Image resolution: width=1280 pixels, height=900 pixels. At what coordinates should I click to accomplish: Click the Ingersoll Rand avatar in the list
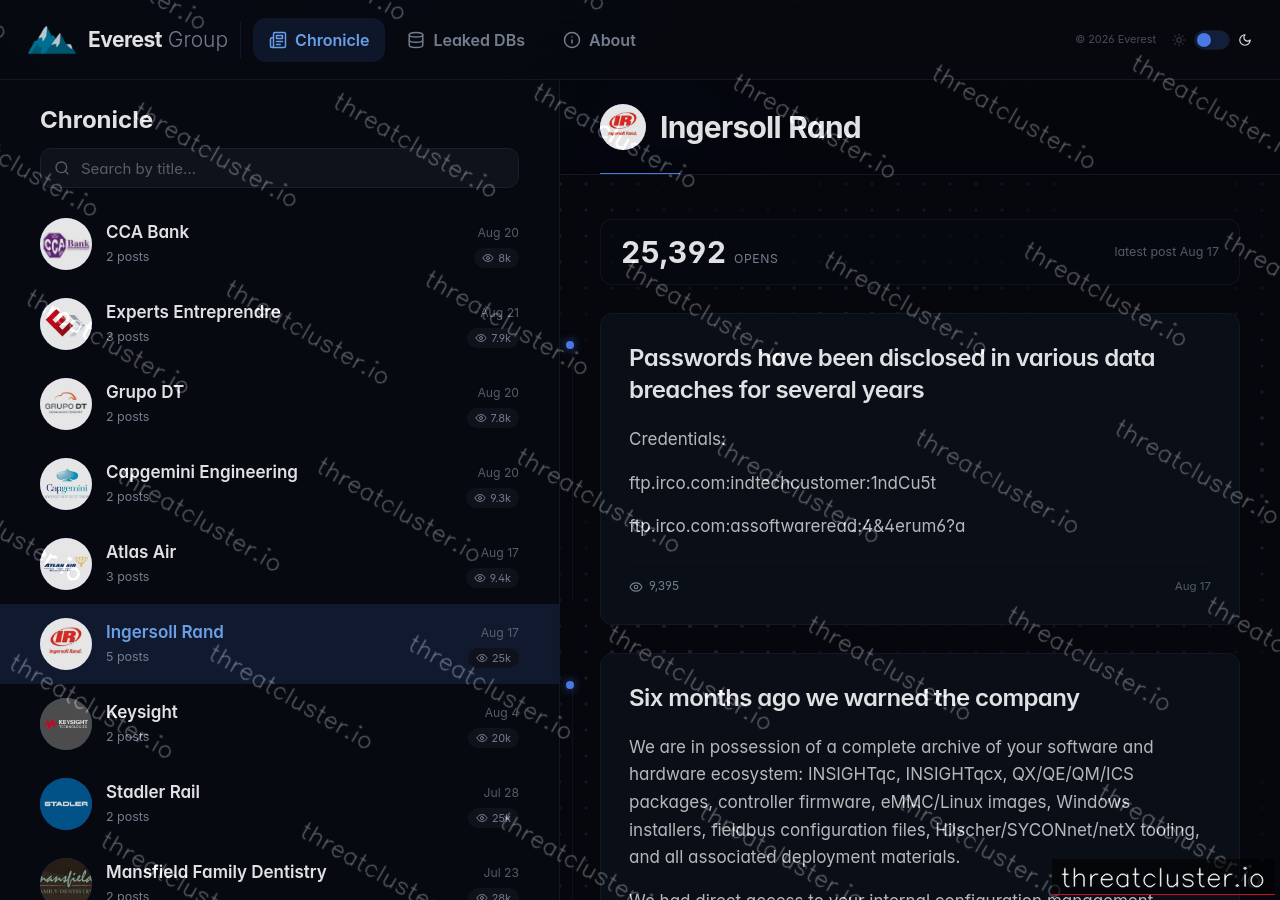[66, 644]
